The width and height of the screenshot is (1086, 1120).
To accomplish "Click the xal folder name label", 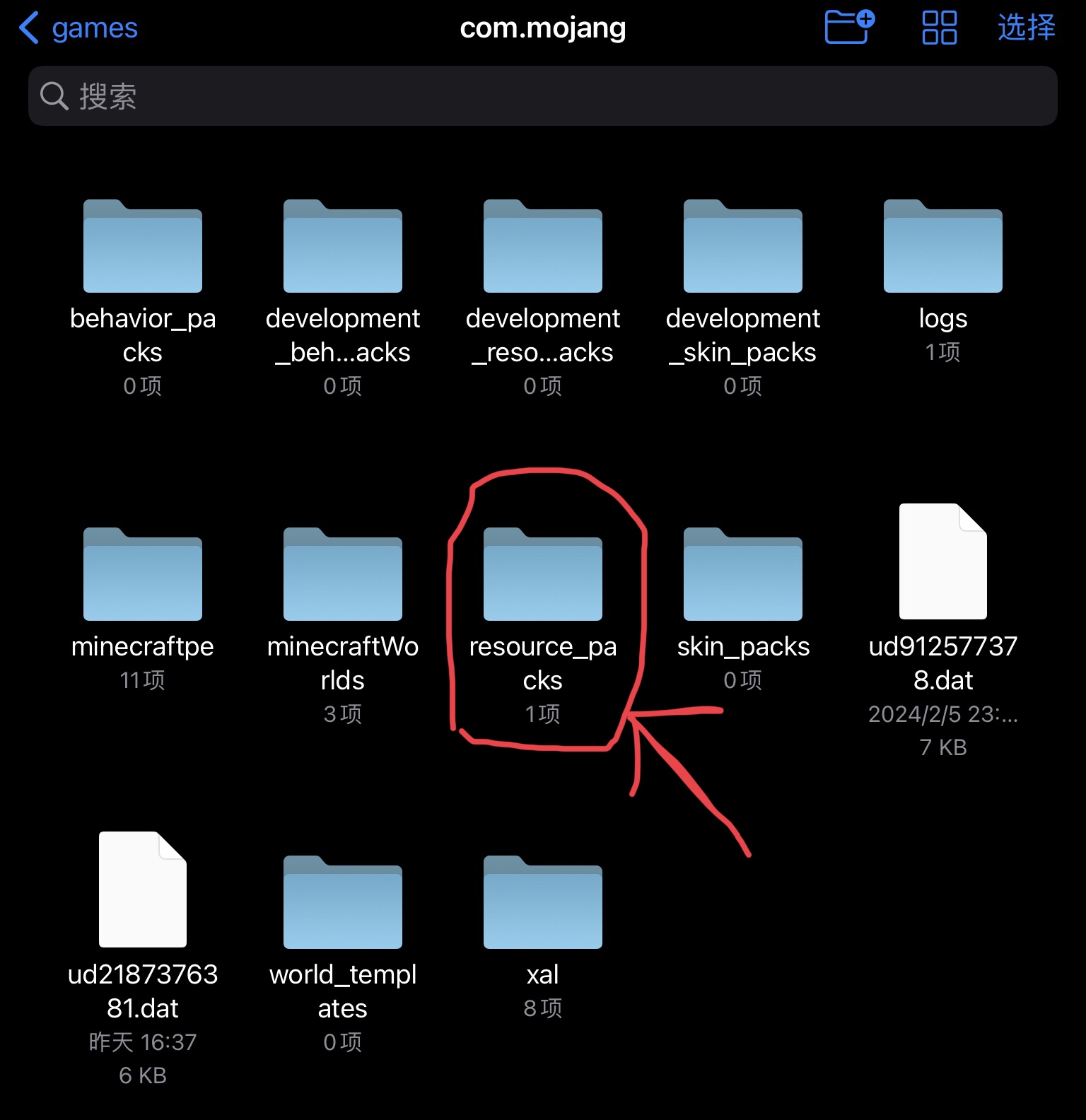I will tap(543, 974).
